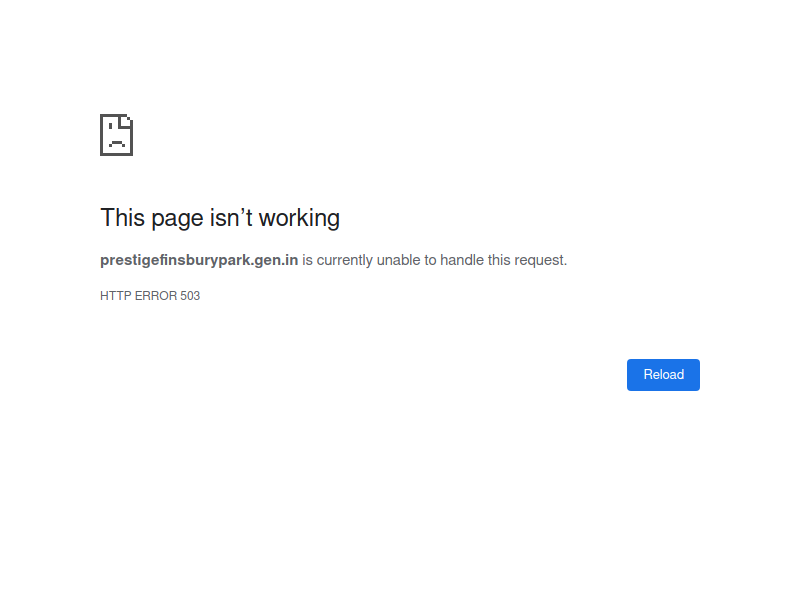
Task: Click the sad page error icon
Action: (116, 135)
